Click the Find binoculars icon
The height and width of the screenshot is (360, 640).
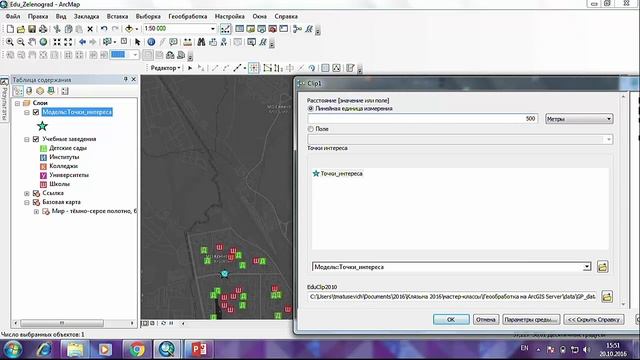(x=201, y=42)
